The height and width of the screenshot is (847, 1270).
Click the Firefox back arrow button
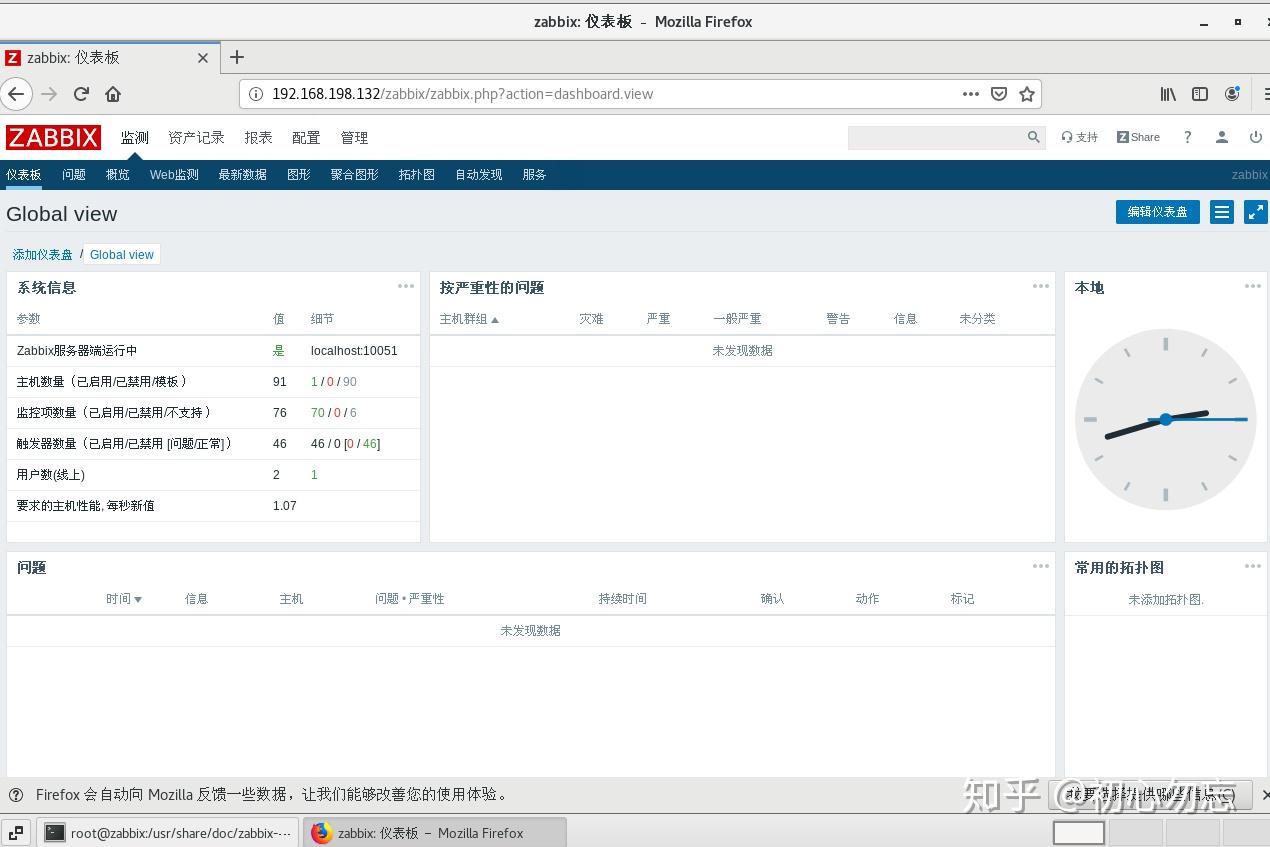click(16, 94)
